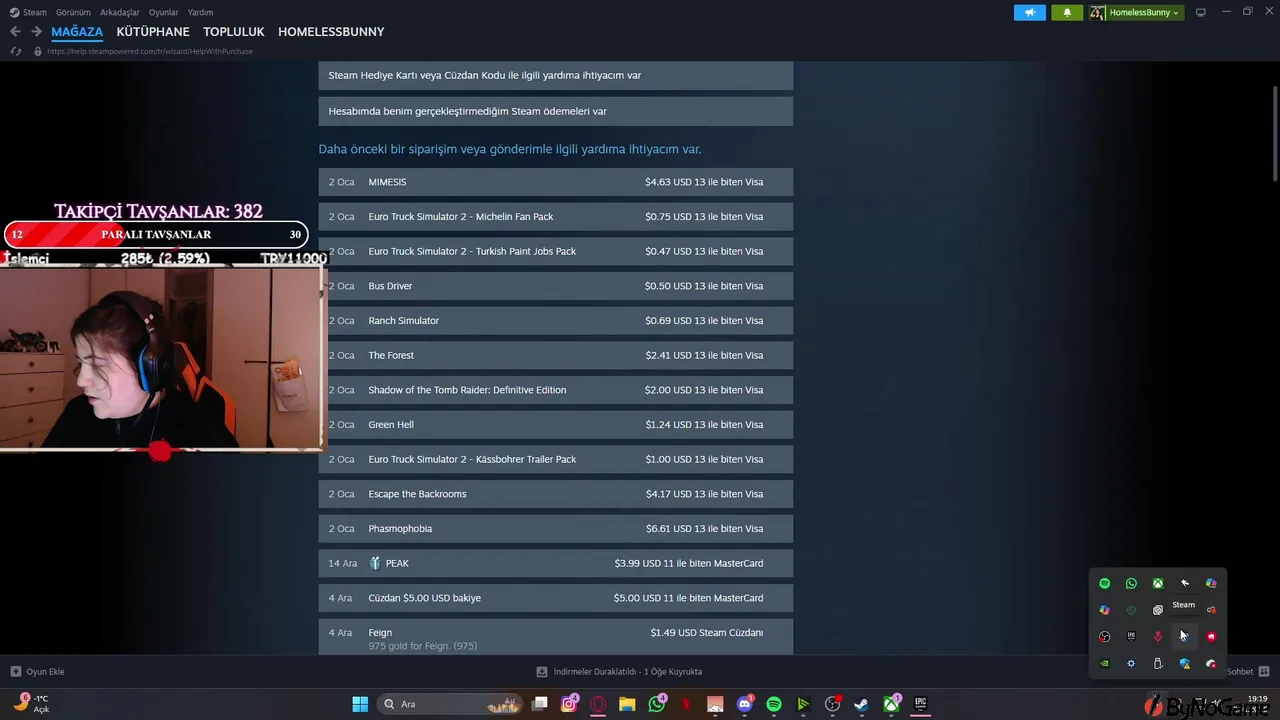The height and width of the screenshot is (720, 1280).
Task: Click the blue gear icon in the tray popup
Action: click(1131, 663)
